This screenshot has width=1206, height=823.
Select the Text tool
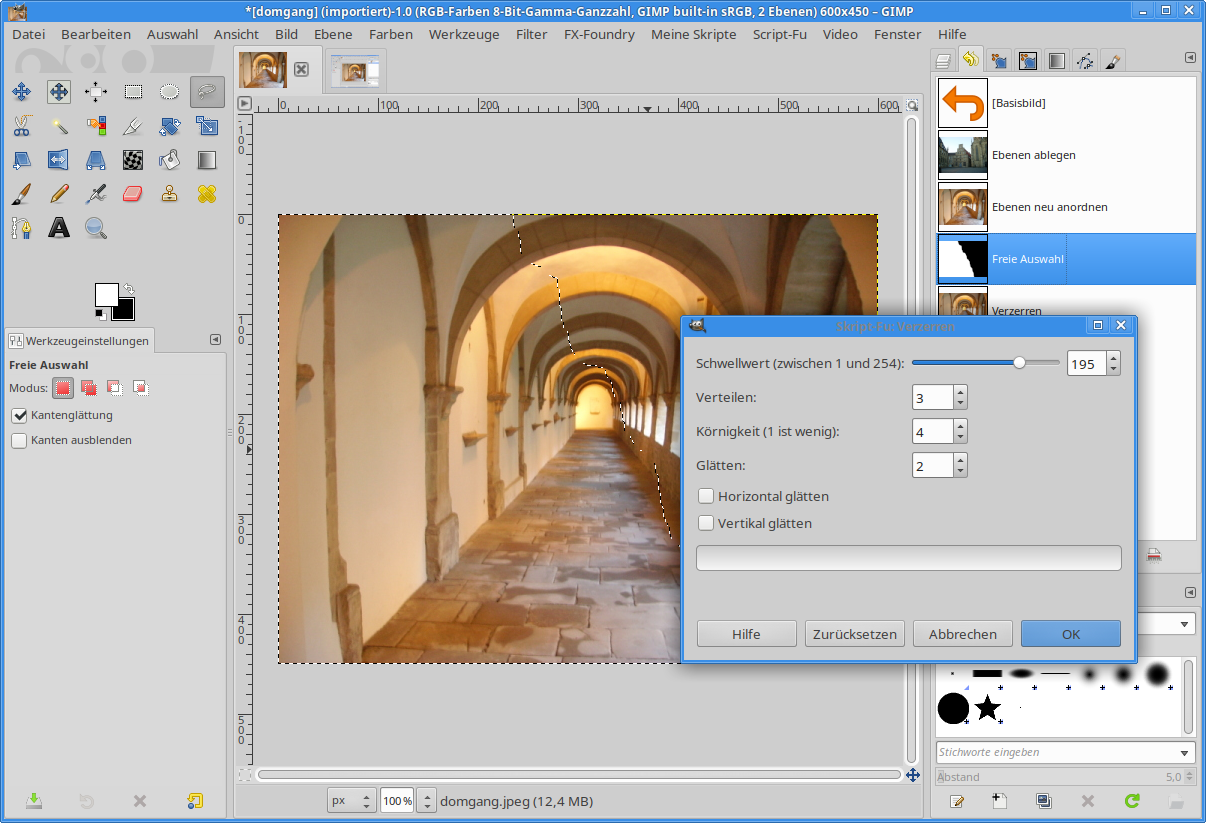pos(59,228)
